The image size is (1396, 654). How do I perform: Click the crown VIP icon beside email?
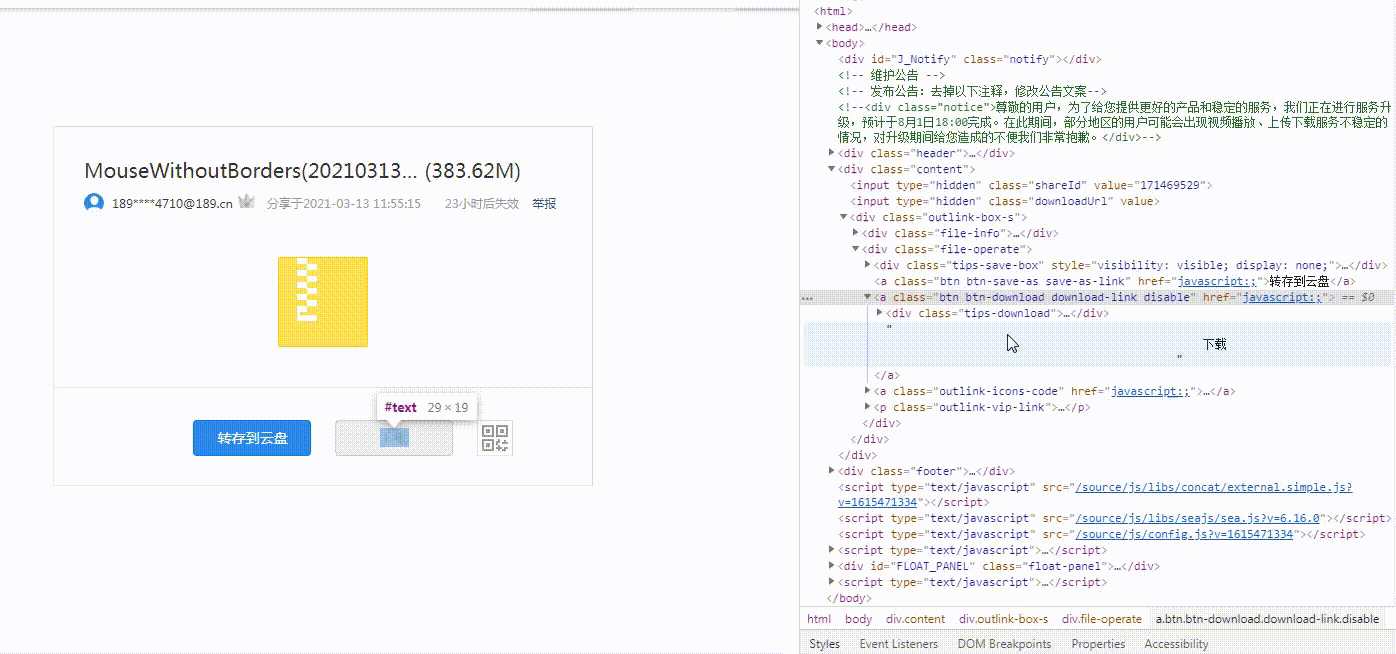[246, 203]
